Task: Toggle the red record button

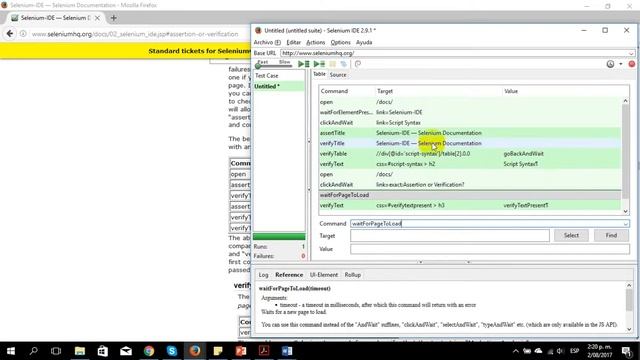Action: click(x=631, y=64)
